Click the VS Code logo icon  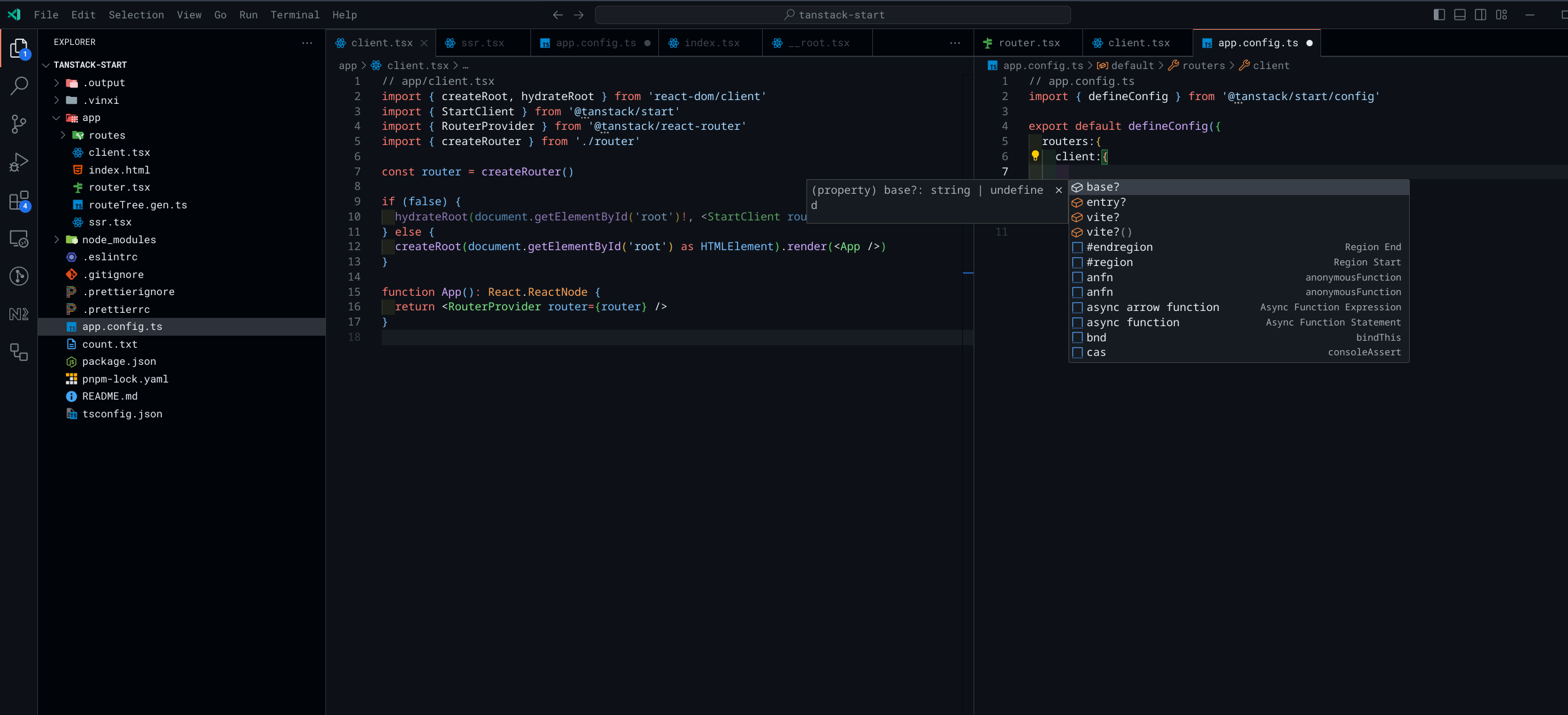coord(14,14)
